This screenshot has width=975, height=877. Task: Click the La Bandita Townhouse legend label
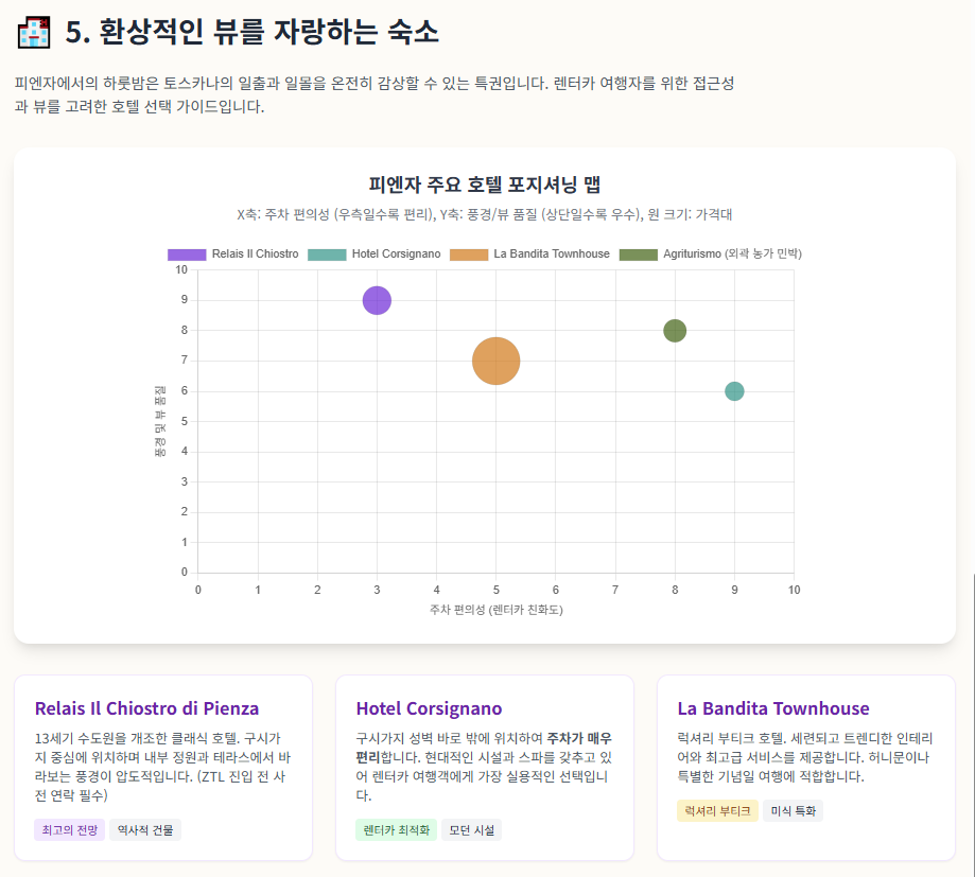[552, 254]
